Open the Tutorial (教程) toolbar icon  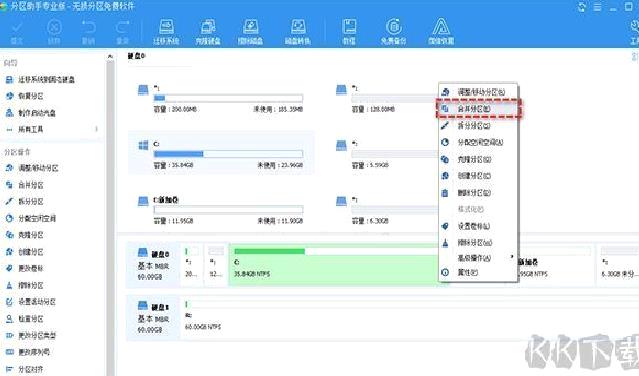[x=349, y=31]
